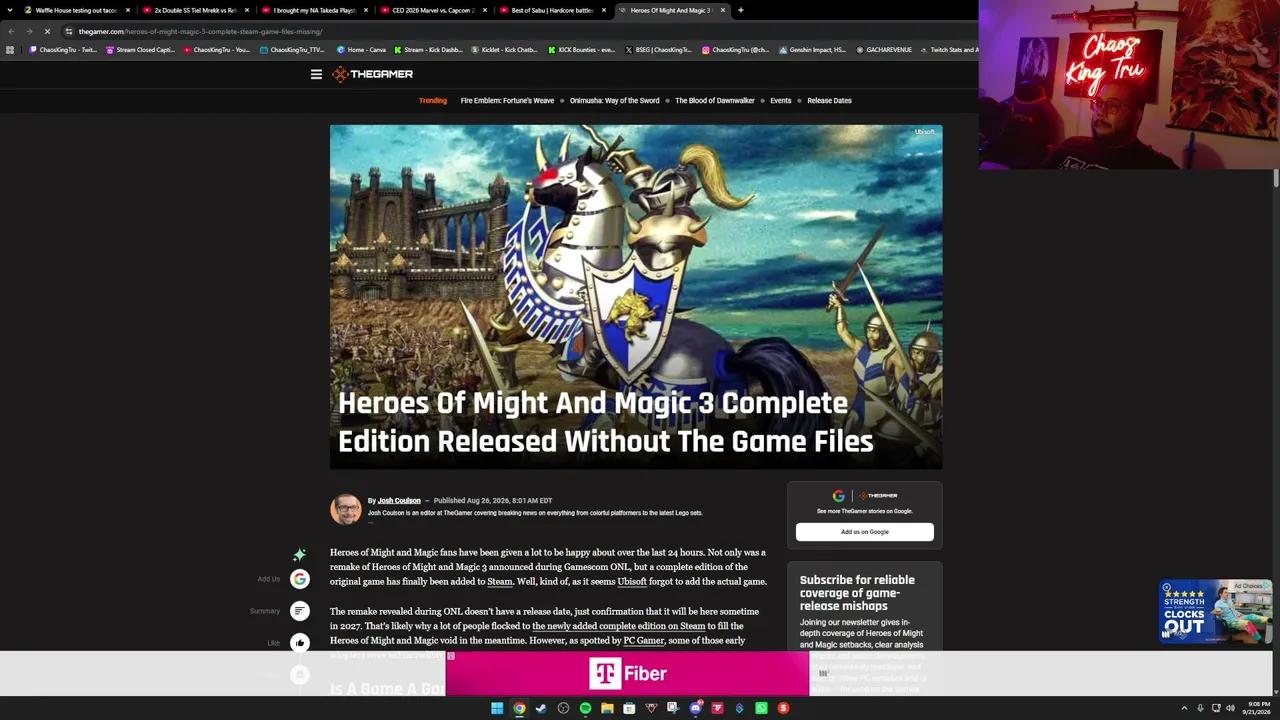
Task: Like the article with thumbs-up icon
Action: click(300, 643)
